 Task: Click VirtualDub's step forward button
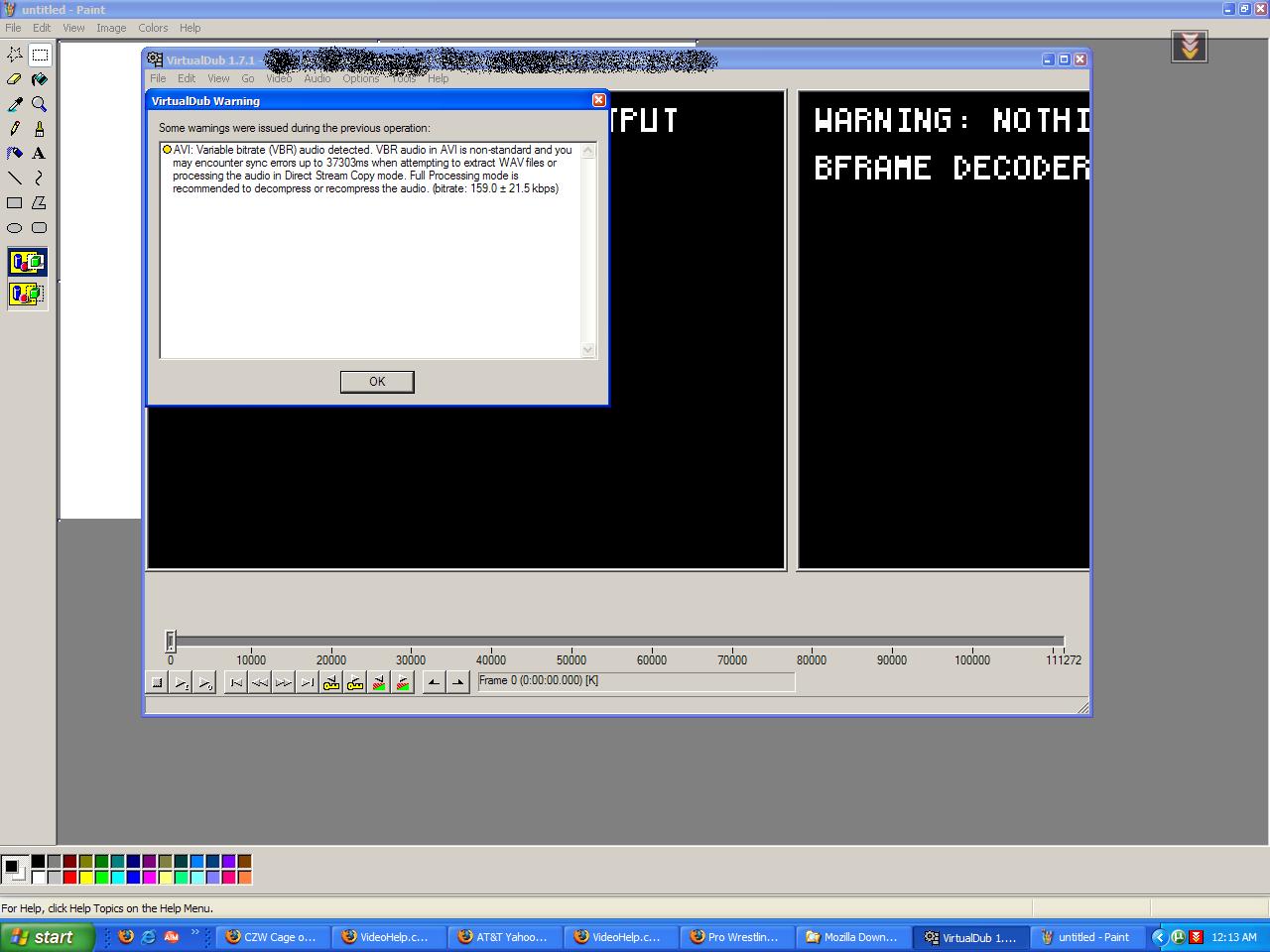tap(284, 682)
